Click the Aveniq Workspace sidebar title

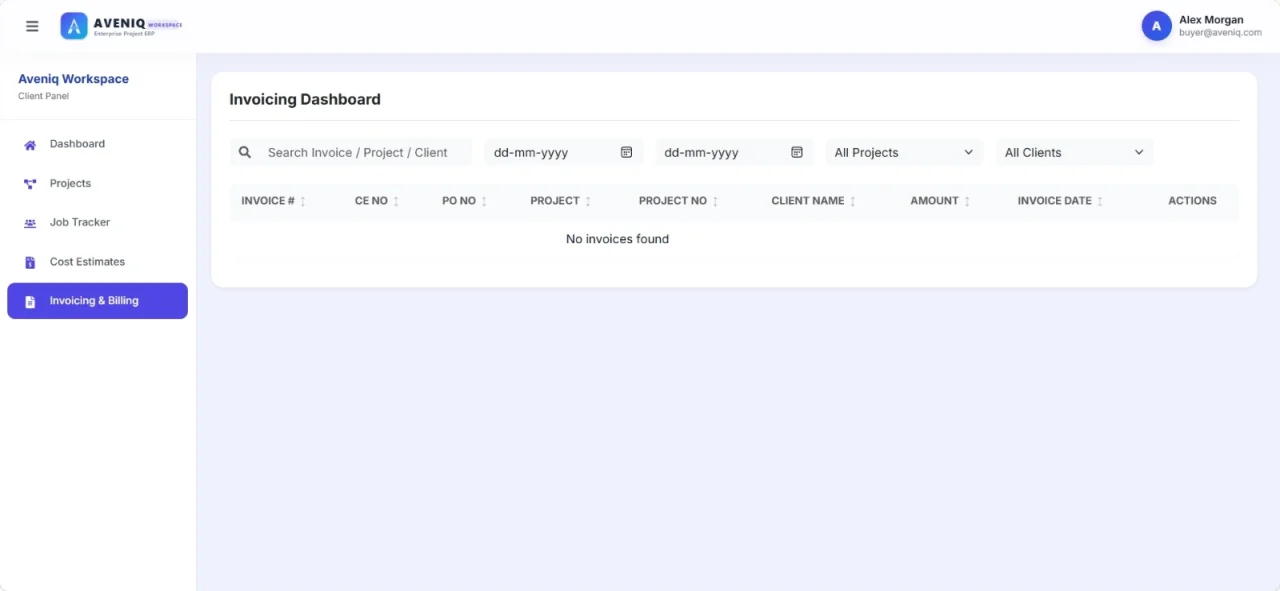point(73,79)
